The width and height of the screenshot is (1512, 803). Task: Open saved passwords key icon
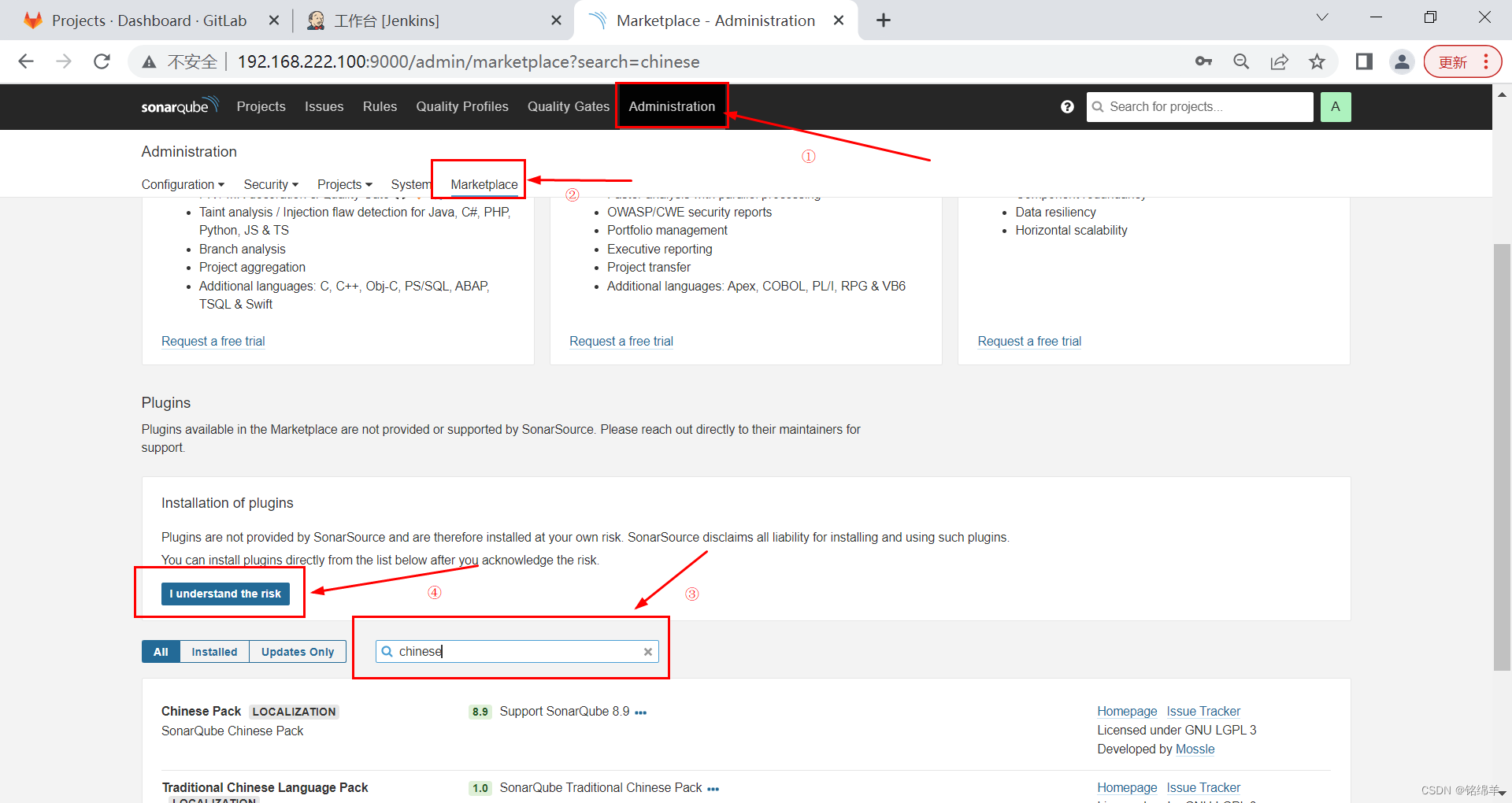tap(1203, 61)
